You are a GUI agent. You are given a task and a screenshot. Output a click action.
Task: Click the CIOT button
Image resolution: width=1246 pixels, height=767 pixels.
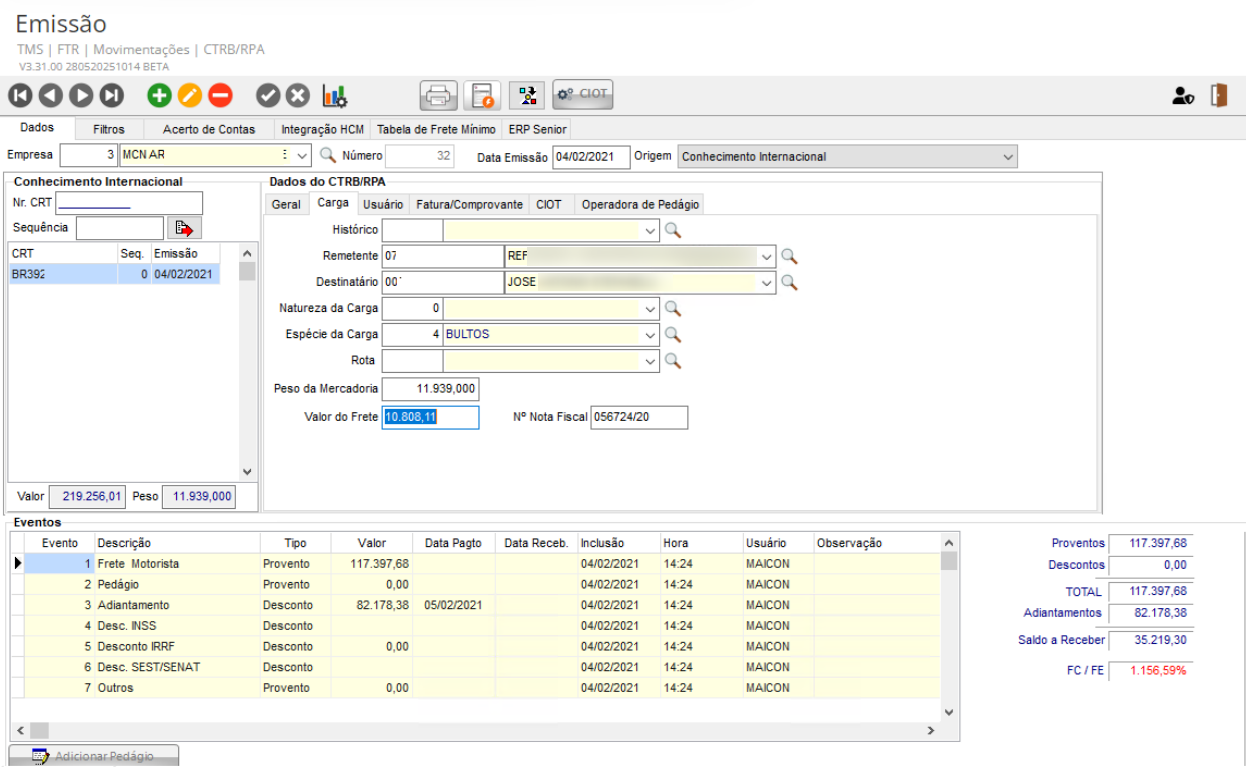tap(583, 95)
